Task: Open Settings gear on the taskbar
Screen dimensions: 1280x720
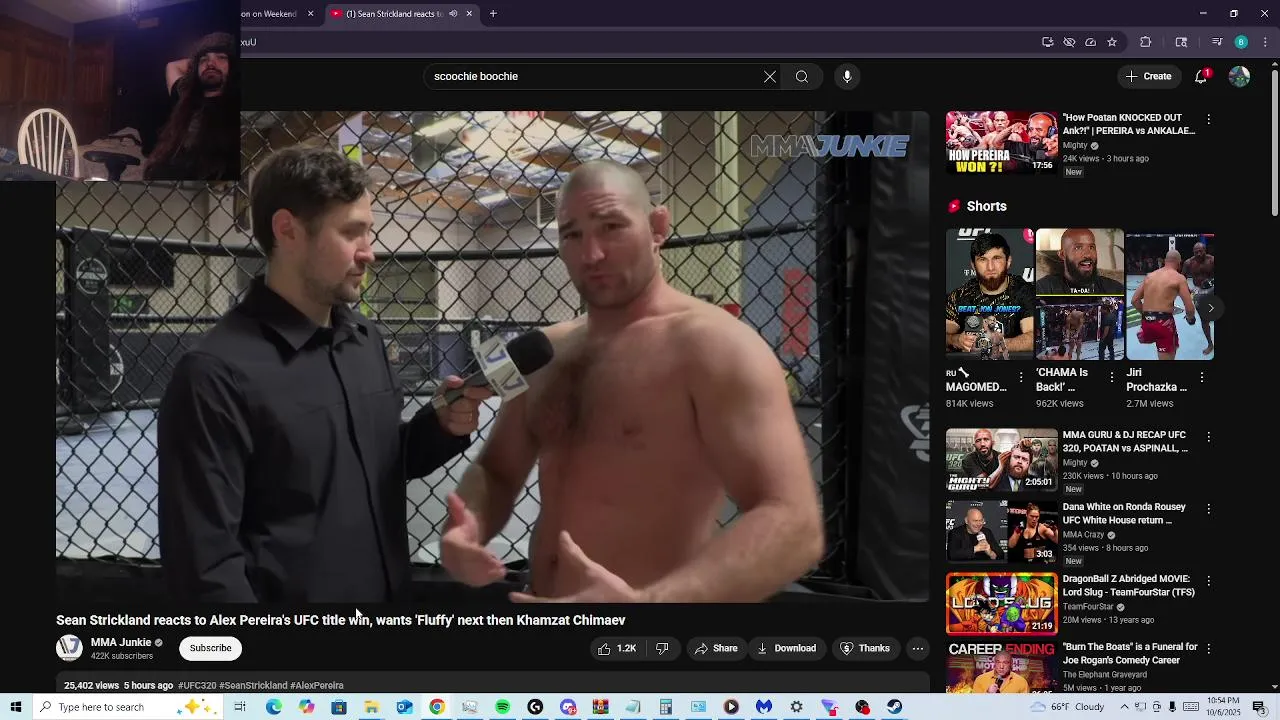Action: (796, 707)
